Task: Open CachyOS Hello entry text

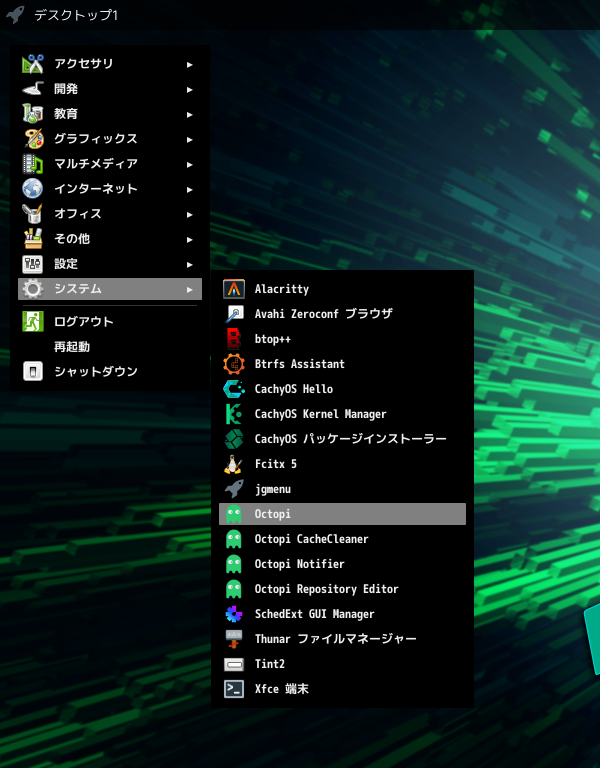Action: pyautogui.click(x=294, y=389)
